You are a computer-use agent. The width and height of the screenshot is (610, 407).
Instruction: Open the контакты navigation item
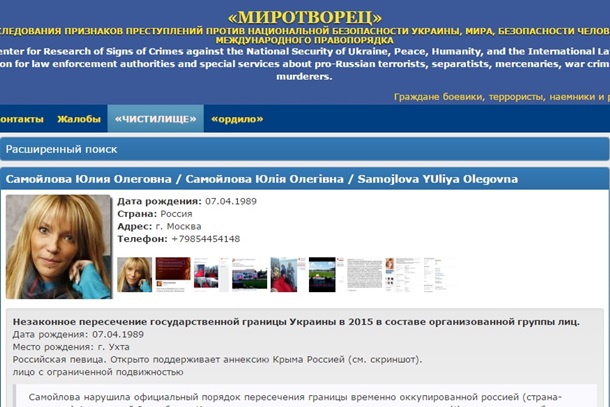[20, 119]
